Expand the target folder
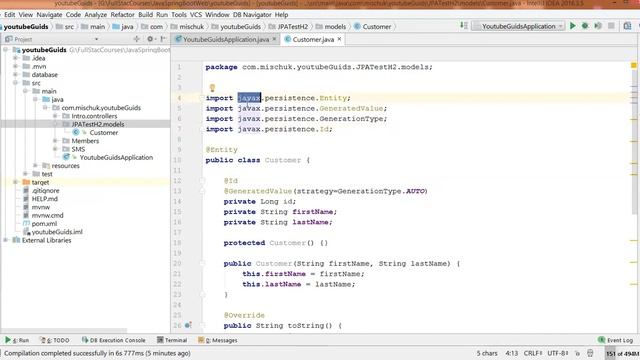Screen dimensions: 640x360 (x=16, y=182)
